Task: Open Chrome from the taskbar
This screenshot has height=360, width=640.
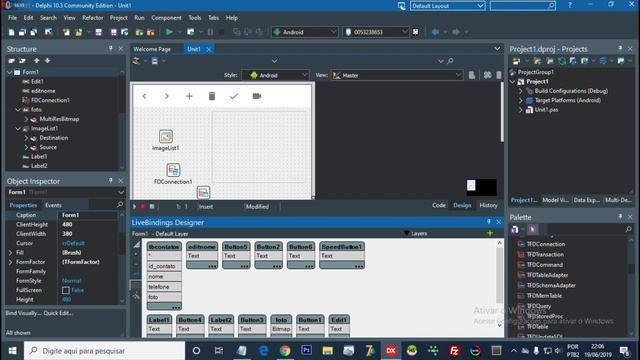Action: [x=285, y=351]
